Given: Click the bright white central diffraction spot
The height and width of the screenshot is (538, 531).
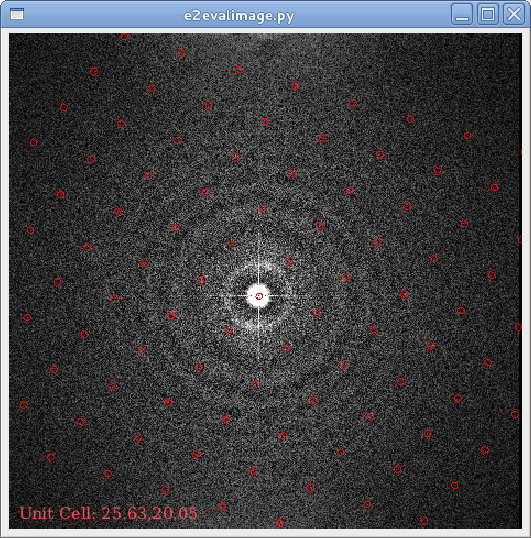Looking at the screenshot, I should tap(259, 296).
